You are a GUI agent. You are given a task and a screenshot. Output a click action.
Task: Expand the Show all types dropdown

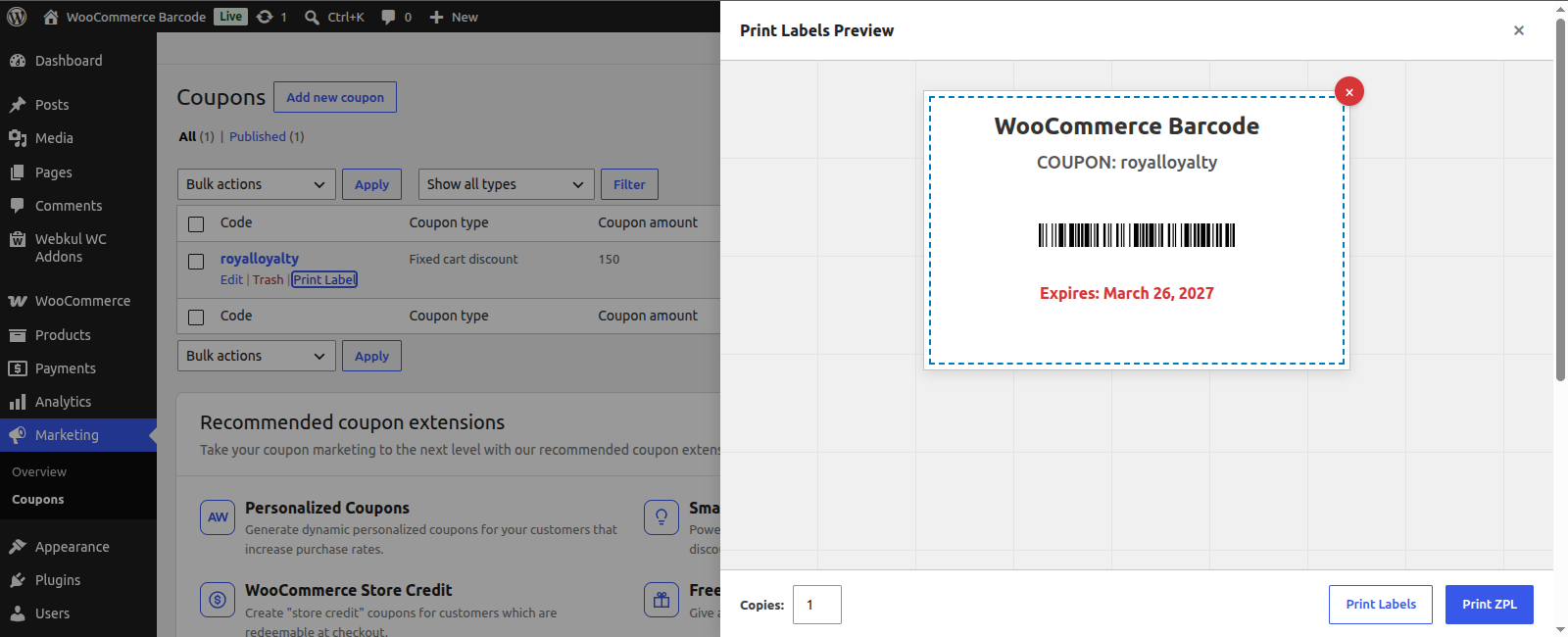pos(507,184)
